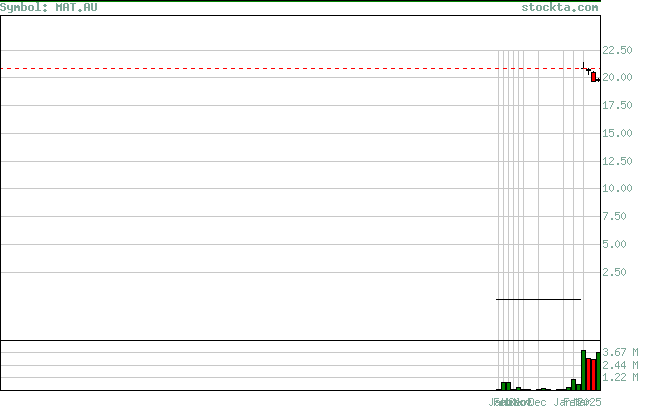Click the stockta.com site label
Image resolution: width=655 pixels, height=406 pixels.
point(560,8)
